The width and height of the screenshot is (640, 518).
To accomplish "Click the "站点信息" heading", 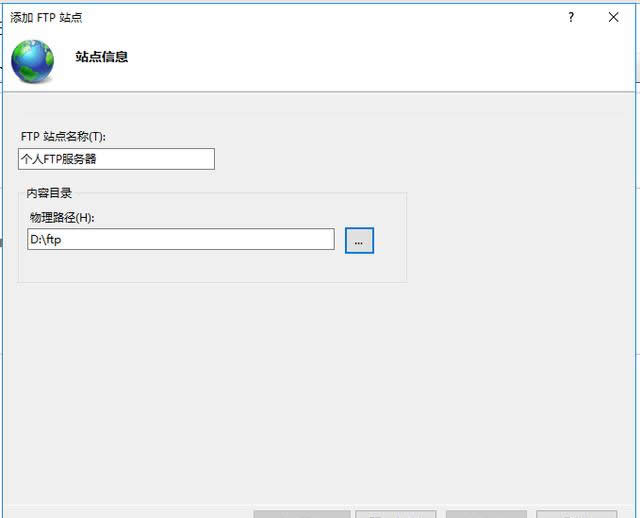I will pos(102,56).
